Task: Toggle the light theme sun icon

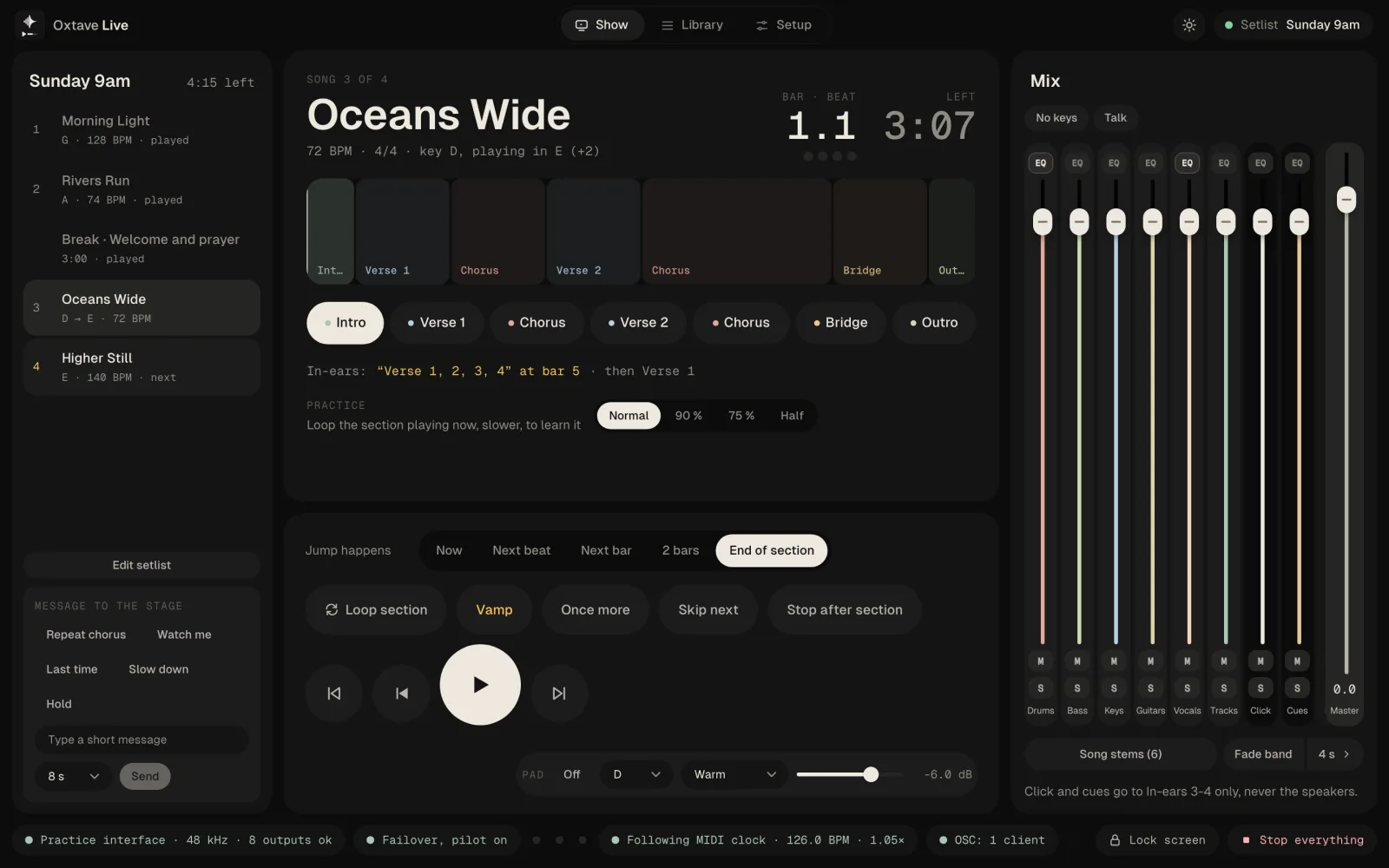Action: click(1189, 25)
